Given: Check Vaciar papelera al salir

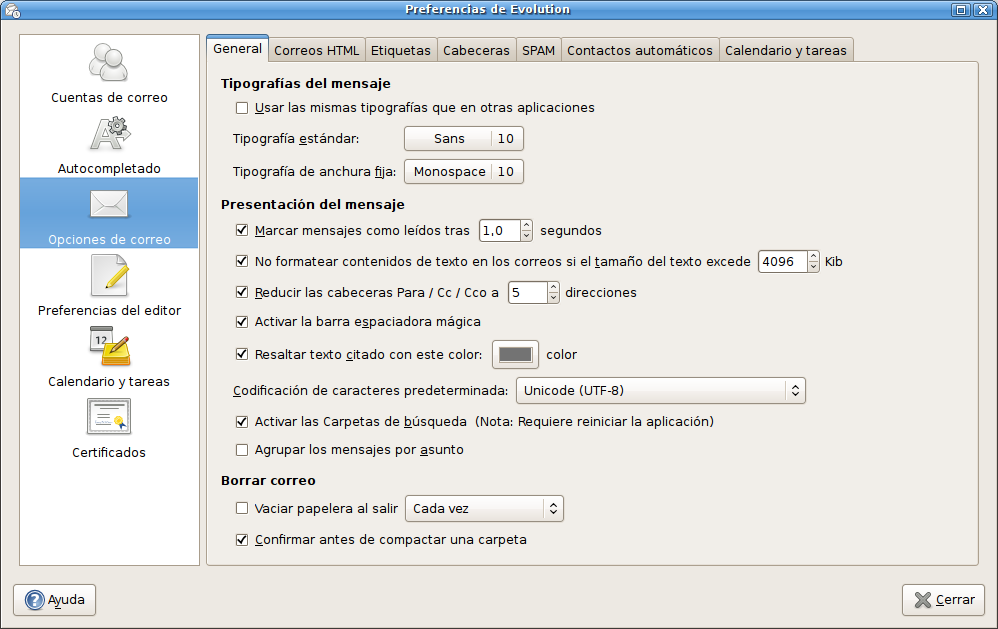Looking at the screenshot, I should [242, 508].
